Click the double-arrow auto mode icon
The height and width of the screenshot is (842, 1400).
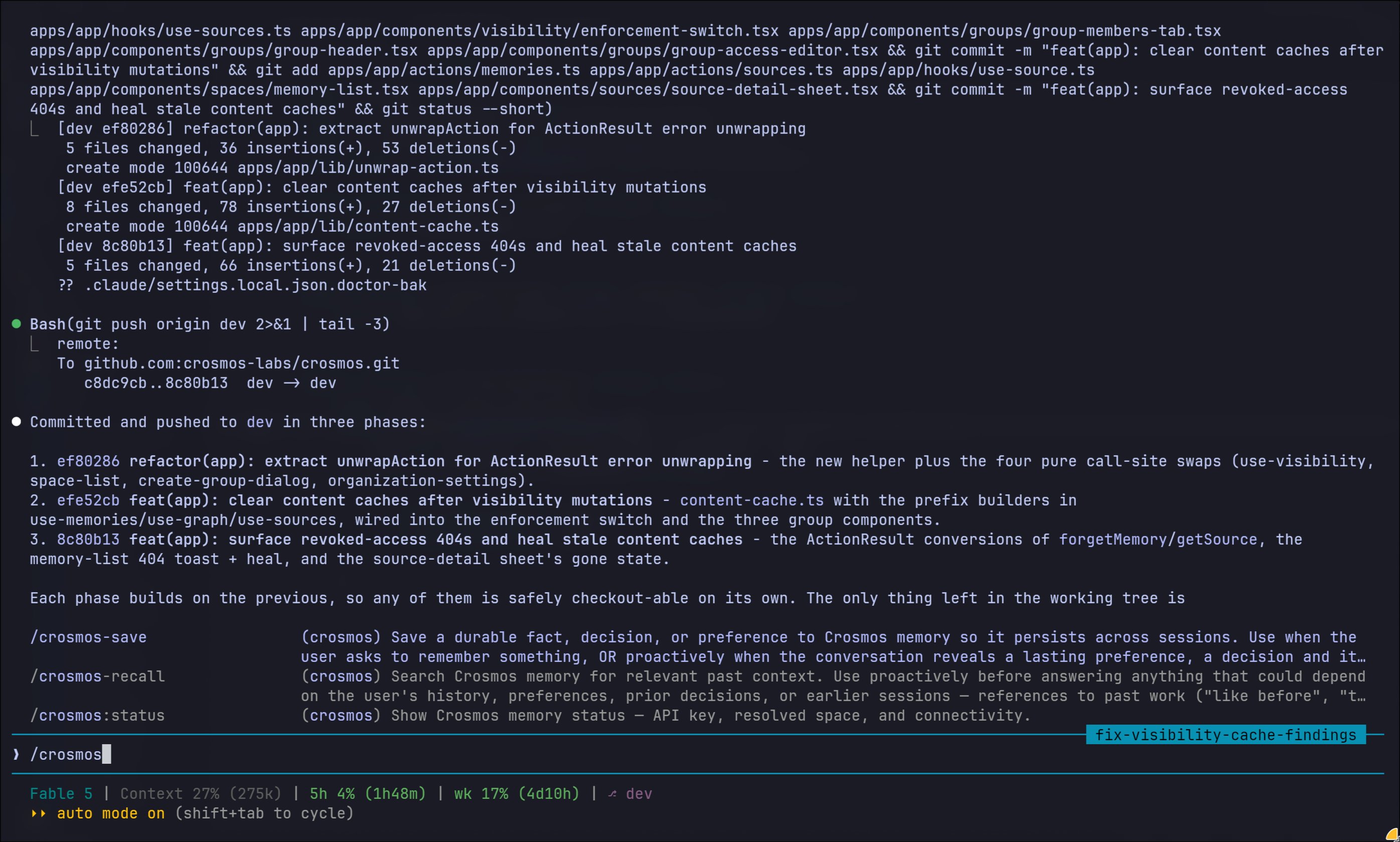(x=39, y=813)
